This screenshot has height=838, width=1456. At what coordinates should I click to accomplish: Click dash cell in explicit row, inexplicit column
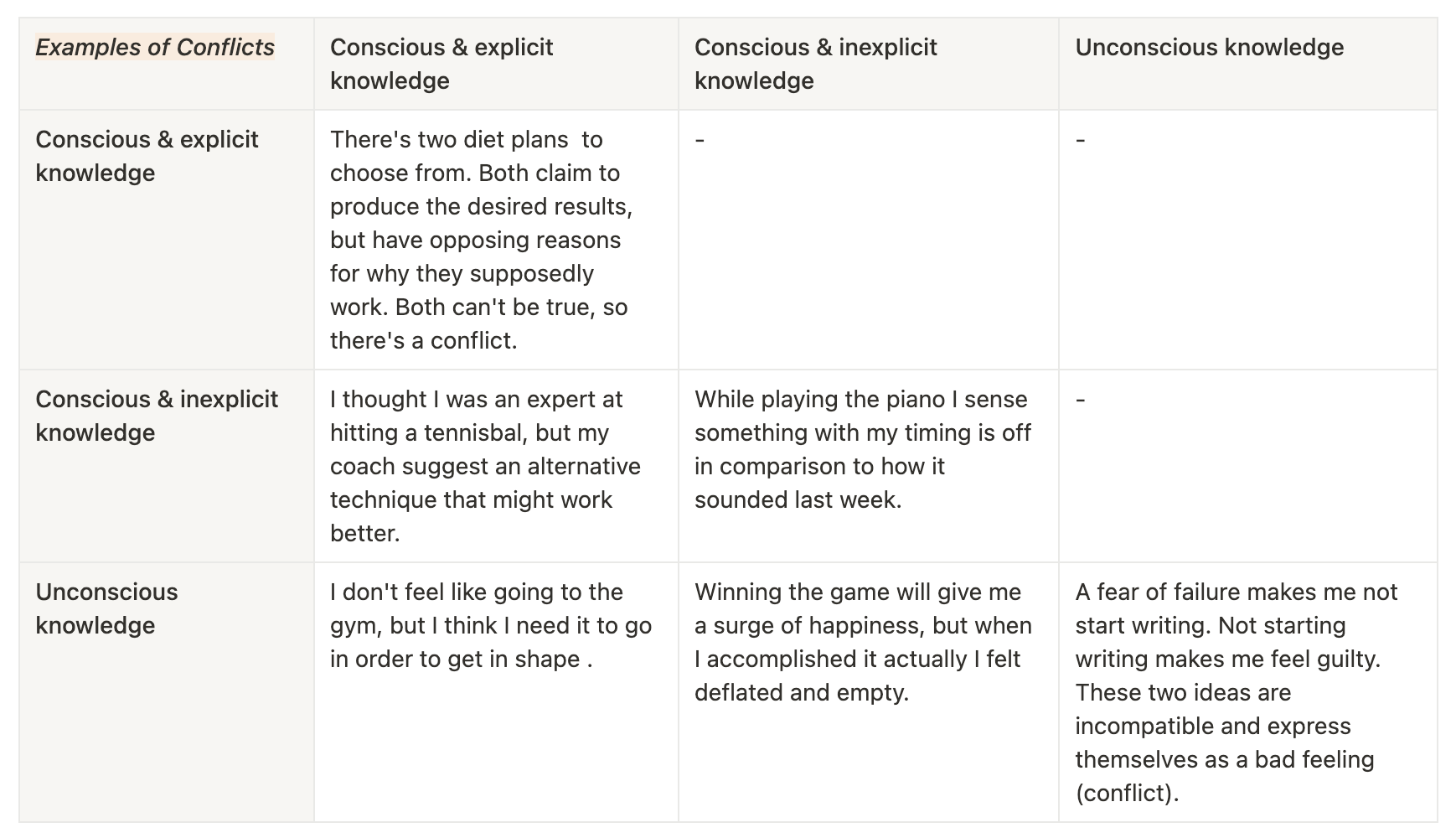coord(700,140)
